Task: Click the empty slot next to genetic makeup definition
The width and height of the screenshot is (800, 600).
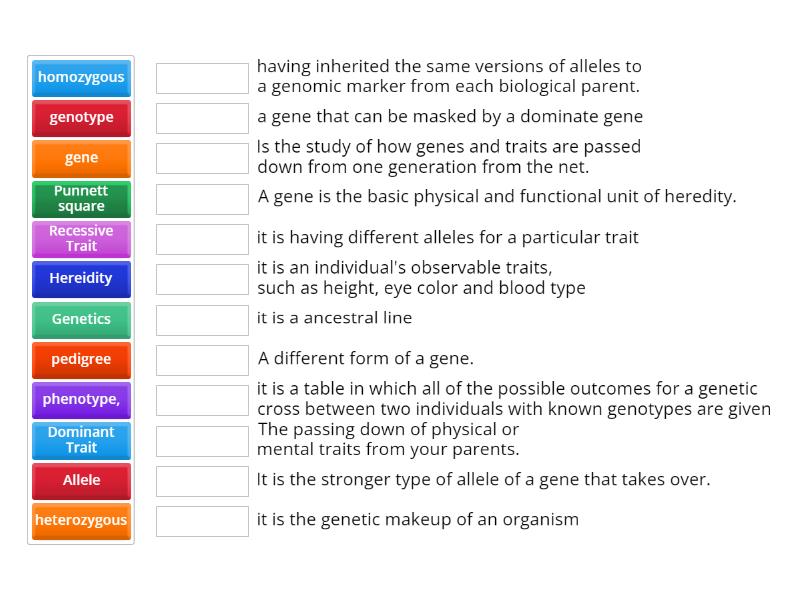Action: [x=202, y=520]
